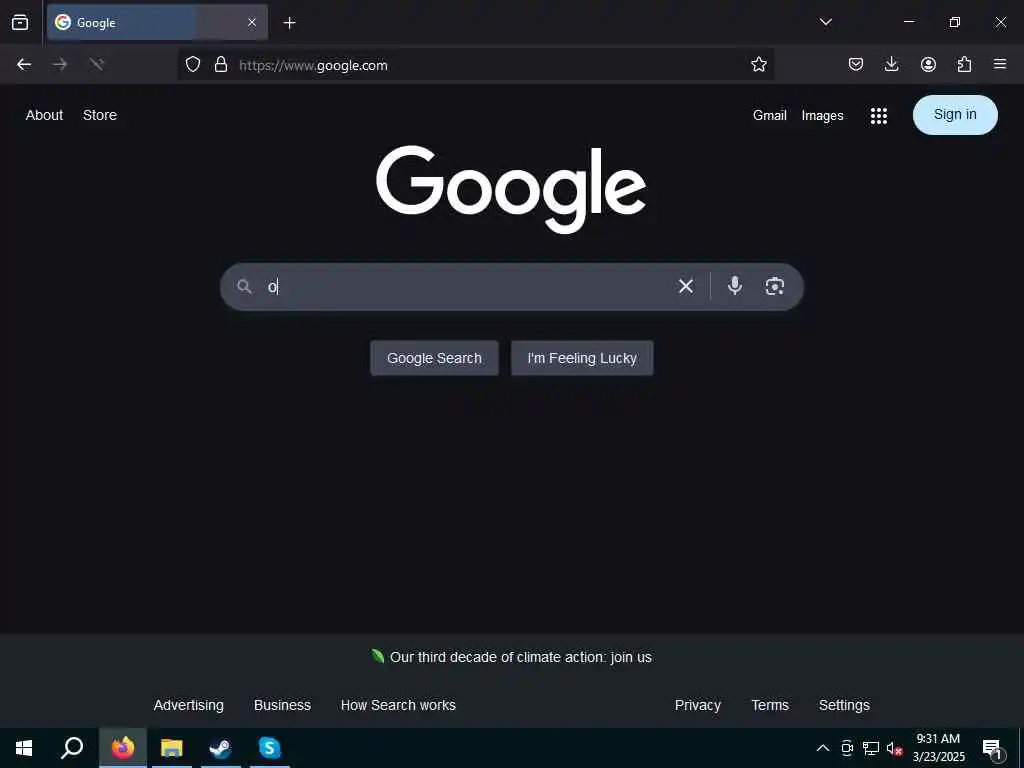Open the Terms footer link
The width and height of the screenshot is (1024, 768).
770,705
